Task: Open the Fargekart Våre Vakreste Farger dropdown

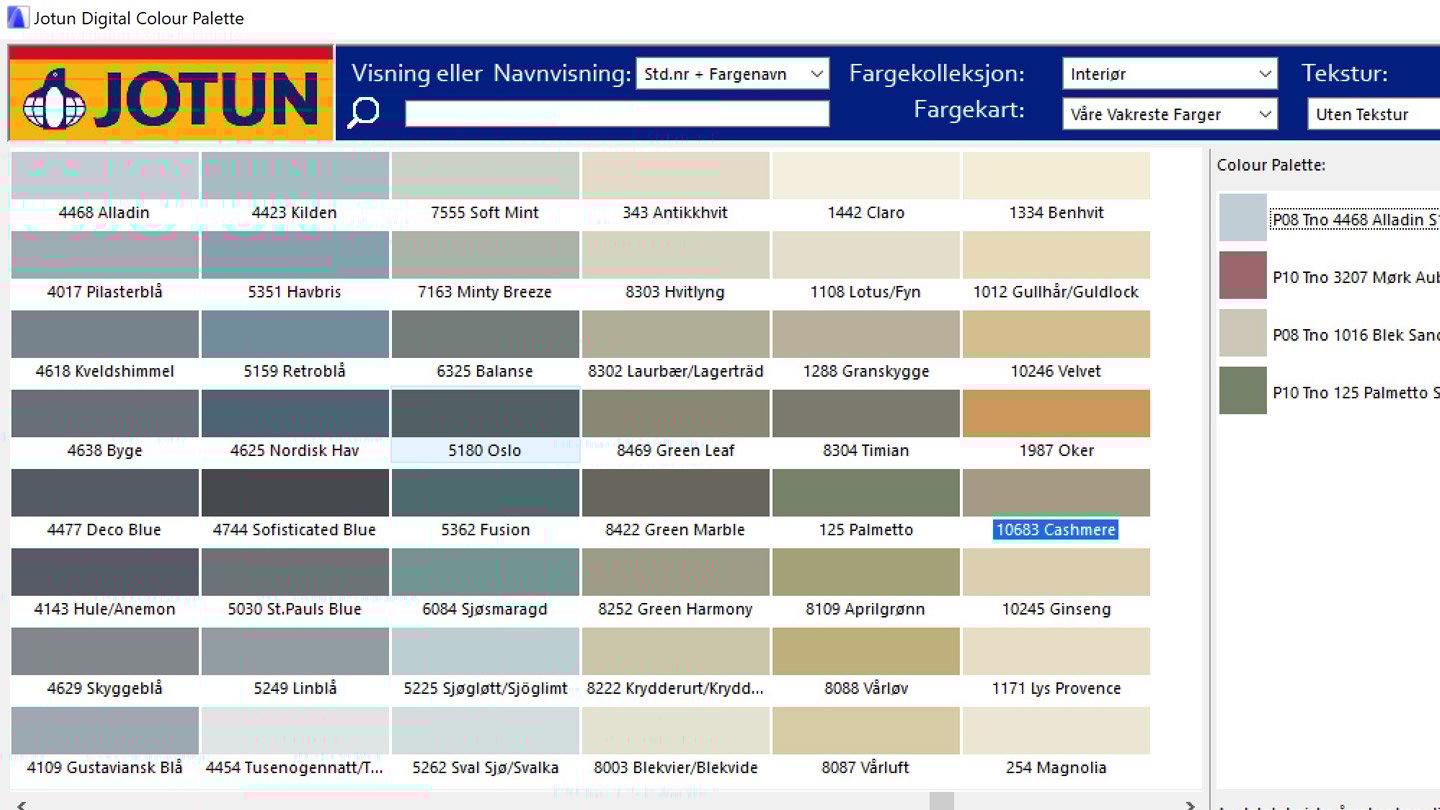Action: coord(1168,114)
